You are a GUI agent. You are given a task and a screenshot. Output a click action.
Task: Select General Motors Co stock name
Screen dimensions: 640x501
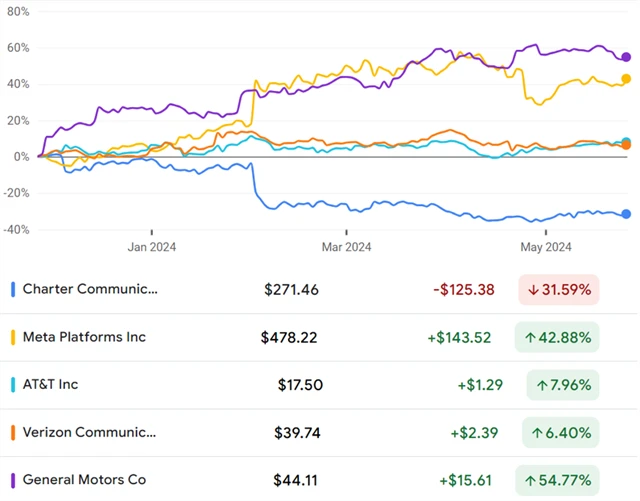coord(84,480)
